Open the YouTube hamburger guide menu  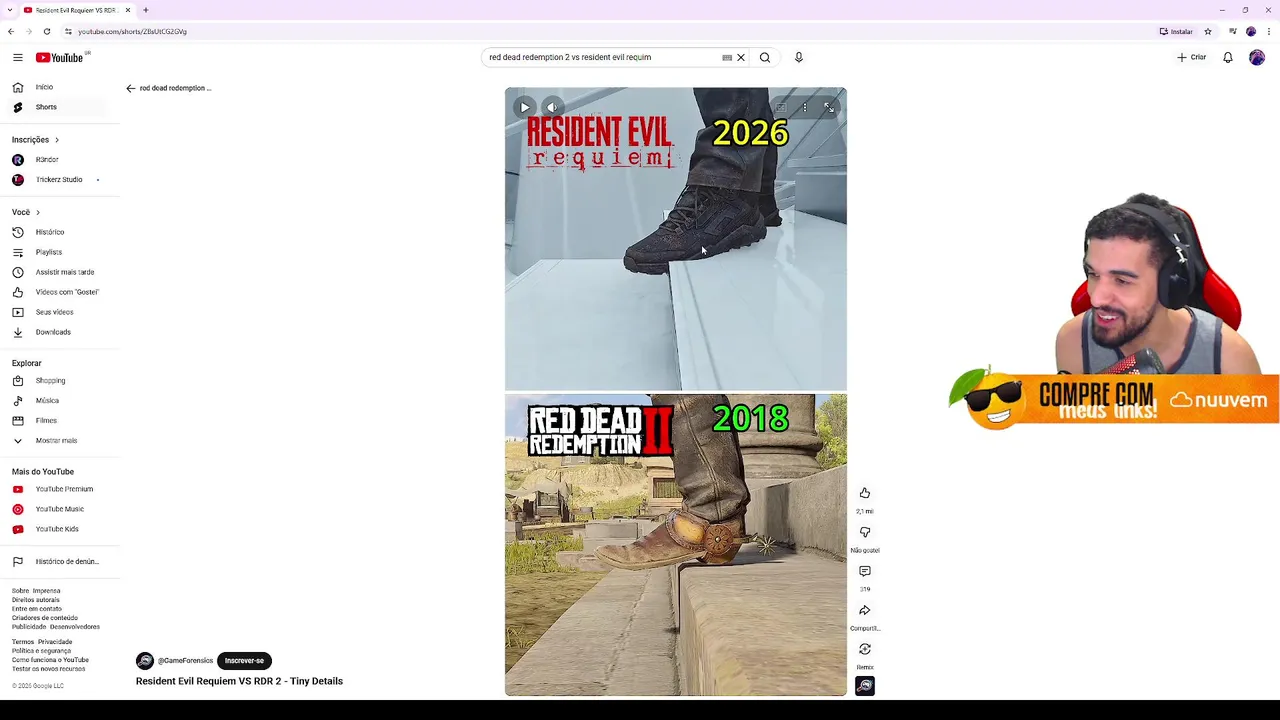pos(17,57)
